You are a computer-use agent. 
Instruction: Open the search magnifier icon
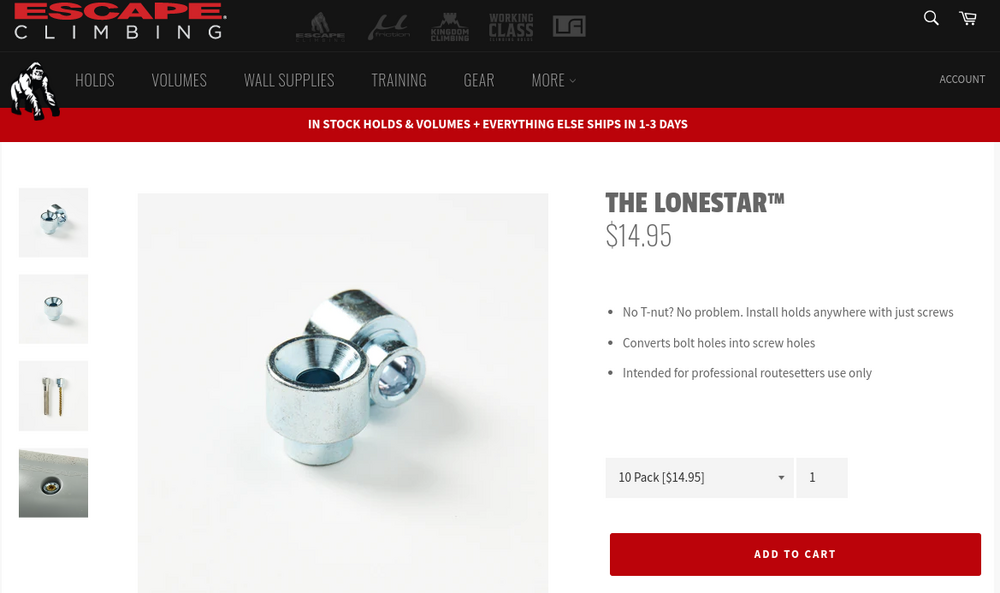pos(931,18)
